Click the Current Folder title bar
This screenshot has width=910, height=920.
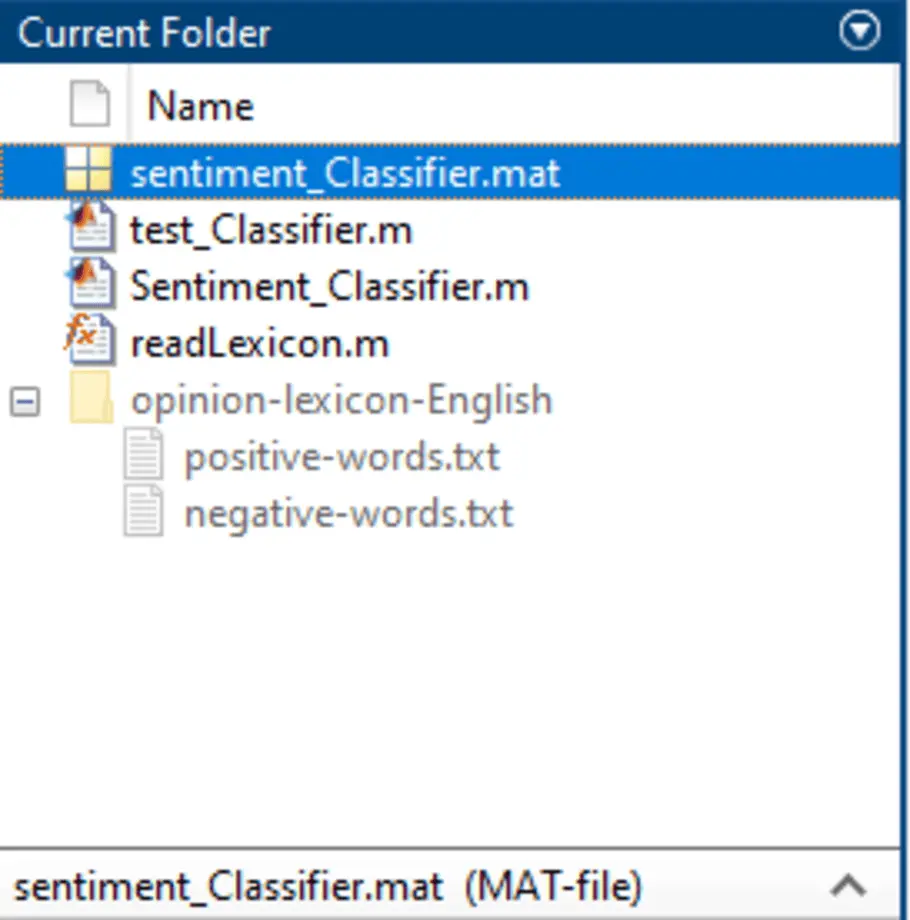(143, 31)
